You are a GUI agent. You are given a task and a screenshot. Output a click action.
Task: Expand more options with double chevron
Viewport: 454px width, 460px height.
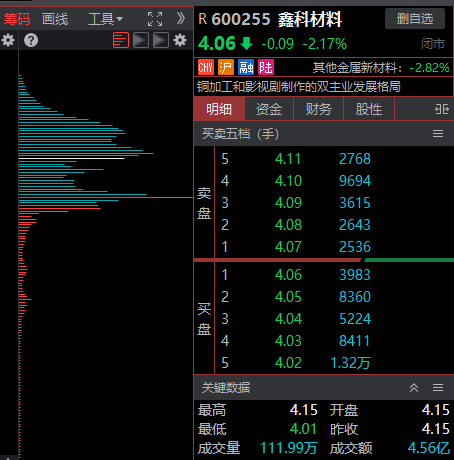point(181,19)
